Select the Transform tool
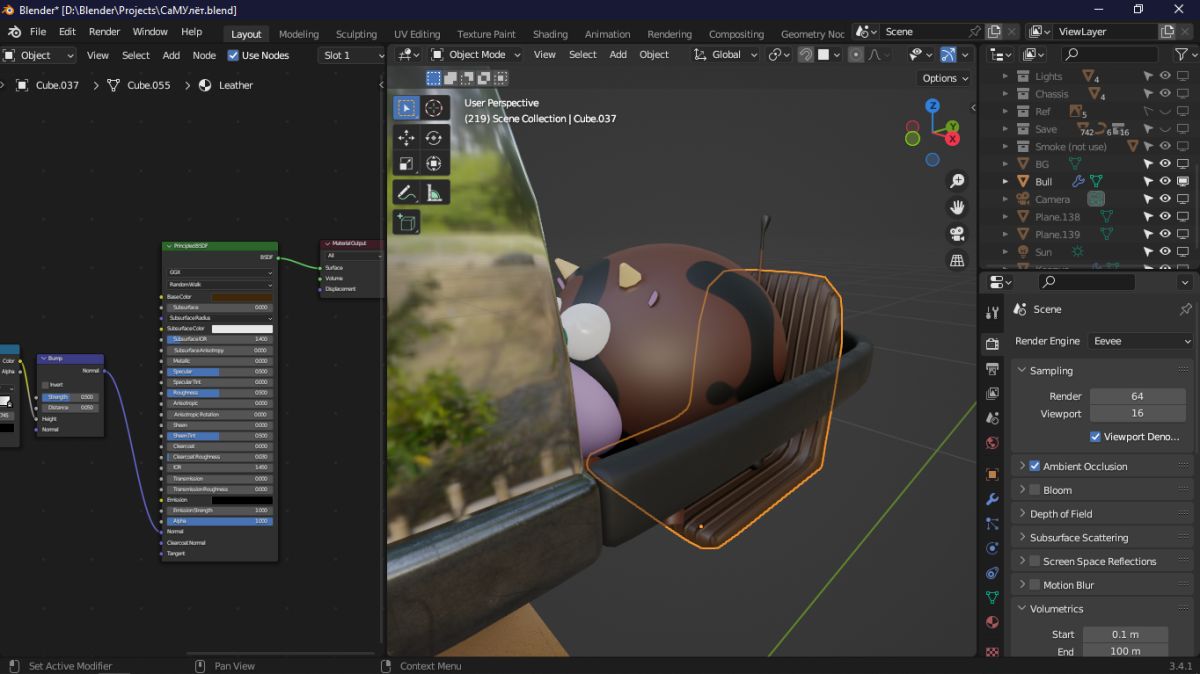The height and width of the screenshot is (674, 1200). point(435,164)
